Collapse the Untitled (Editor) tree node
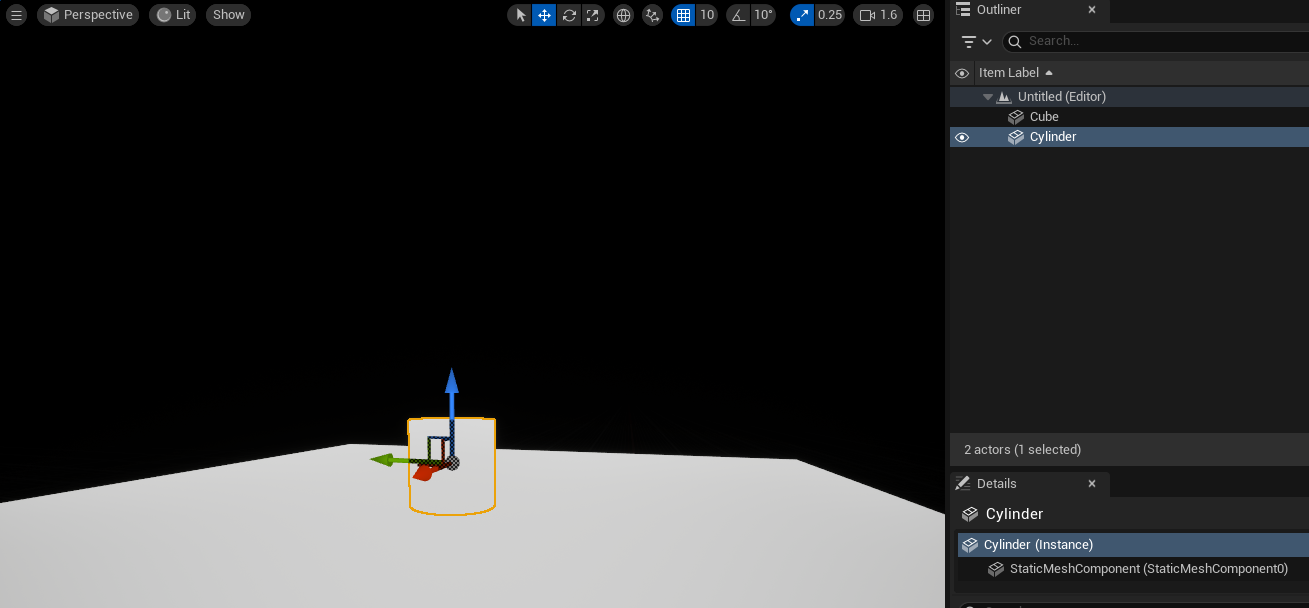The height and width of the screenshot is (608, 1309). (988, 97)
